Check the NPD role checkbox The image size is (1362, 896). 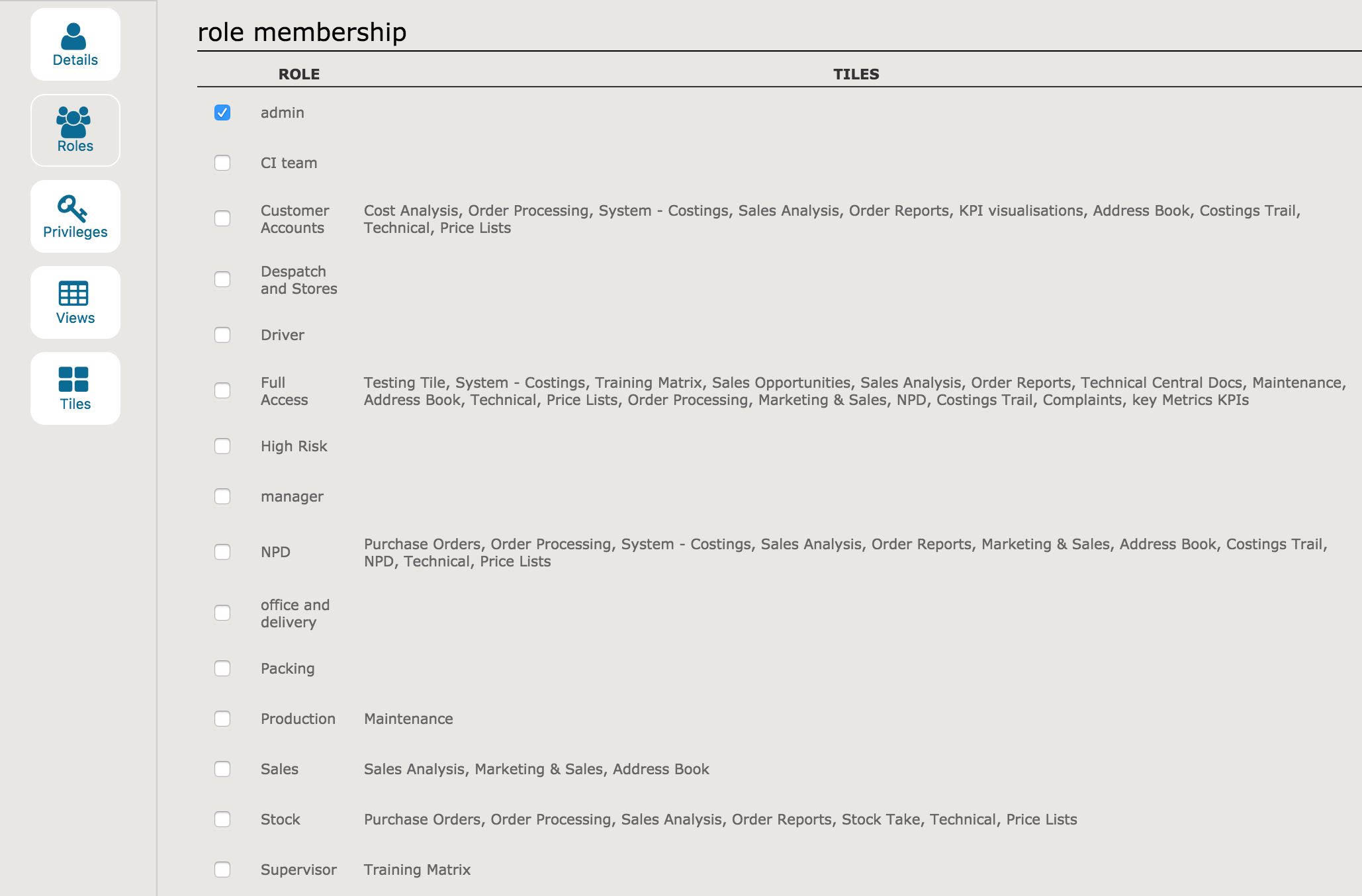point(222,552)
